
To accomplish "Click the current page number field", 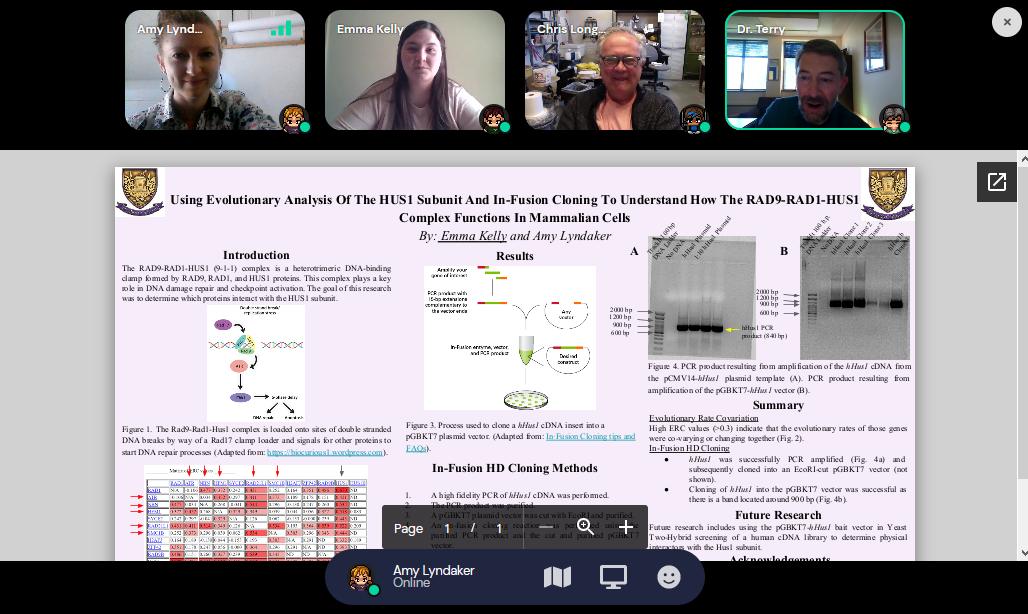I will 448,528.
